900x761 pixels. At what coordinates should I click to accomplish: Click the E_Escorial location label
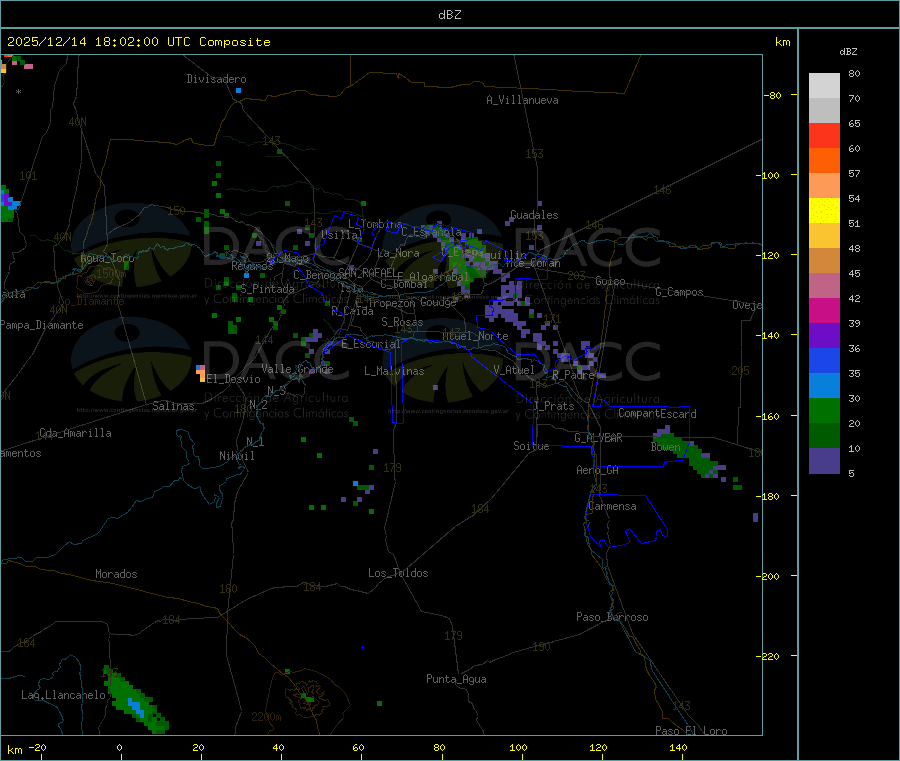point(371,344)
